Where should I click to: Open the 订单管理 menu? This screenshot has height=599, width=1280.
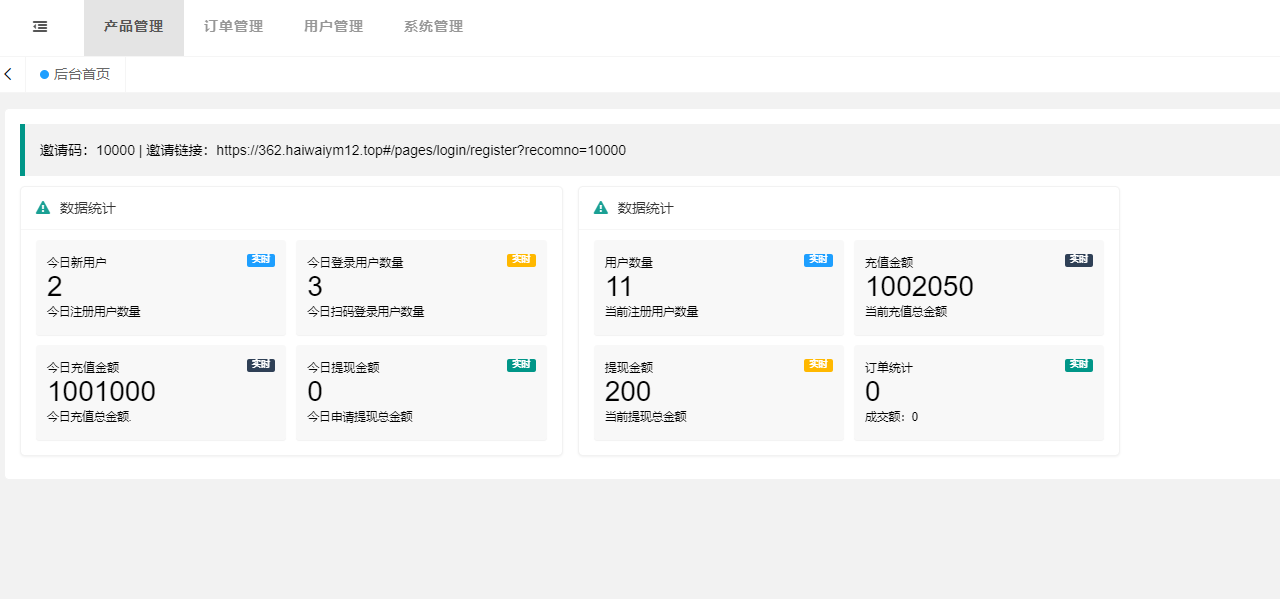click(x=234, y=27)
